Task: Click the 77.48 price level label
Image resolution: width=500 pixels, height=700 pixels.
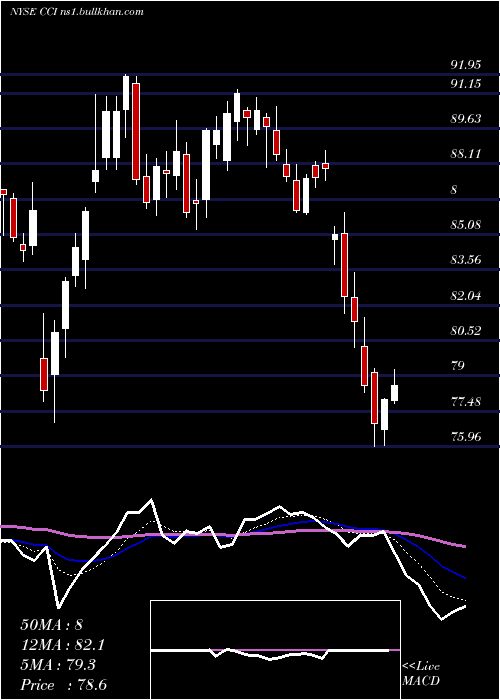Action: 466,401
